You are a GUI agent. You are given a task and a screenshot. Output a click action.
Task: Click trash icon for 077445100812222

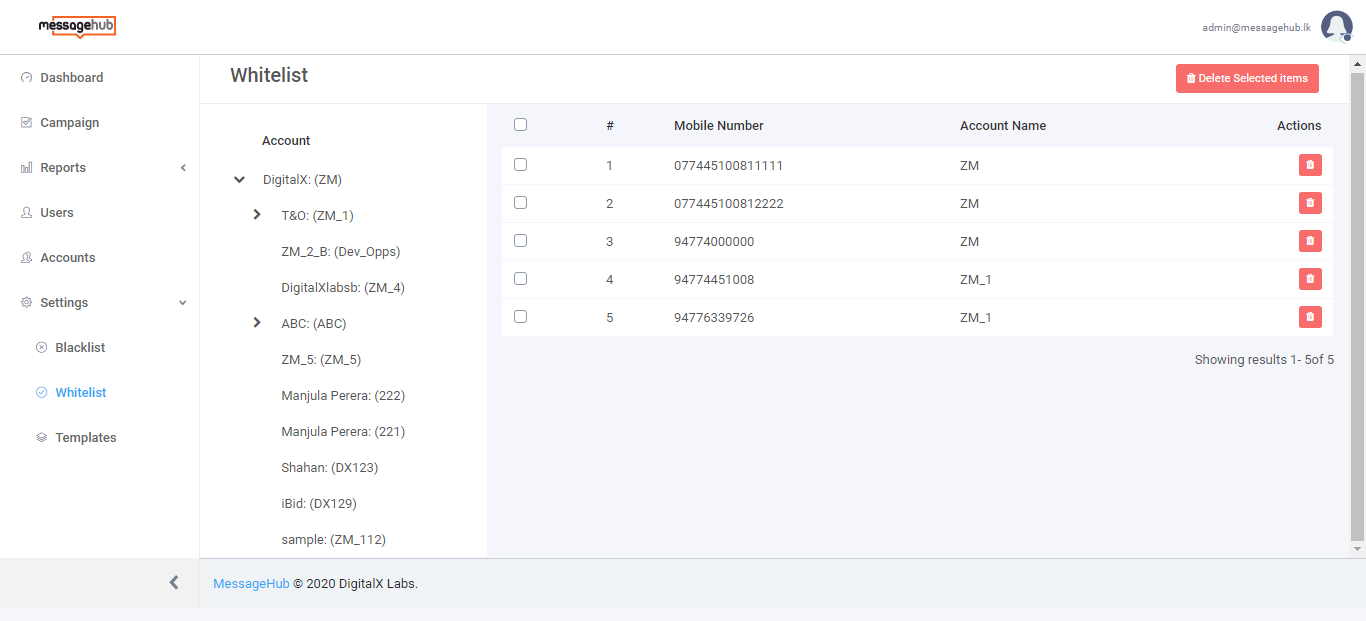(1309, 203)
